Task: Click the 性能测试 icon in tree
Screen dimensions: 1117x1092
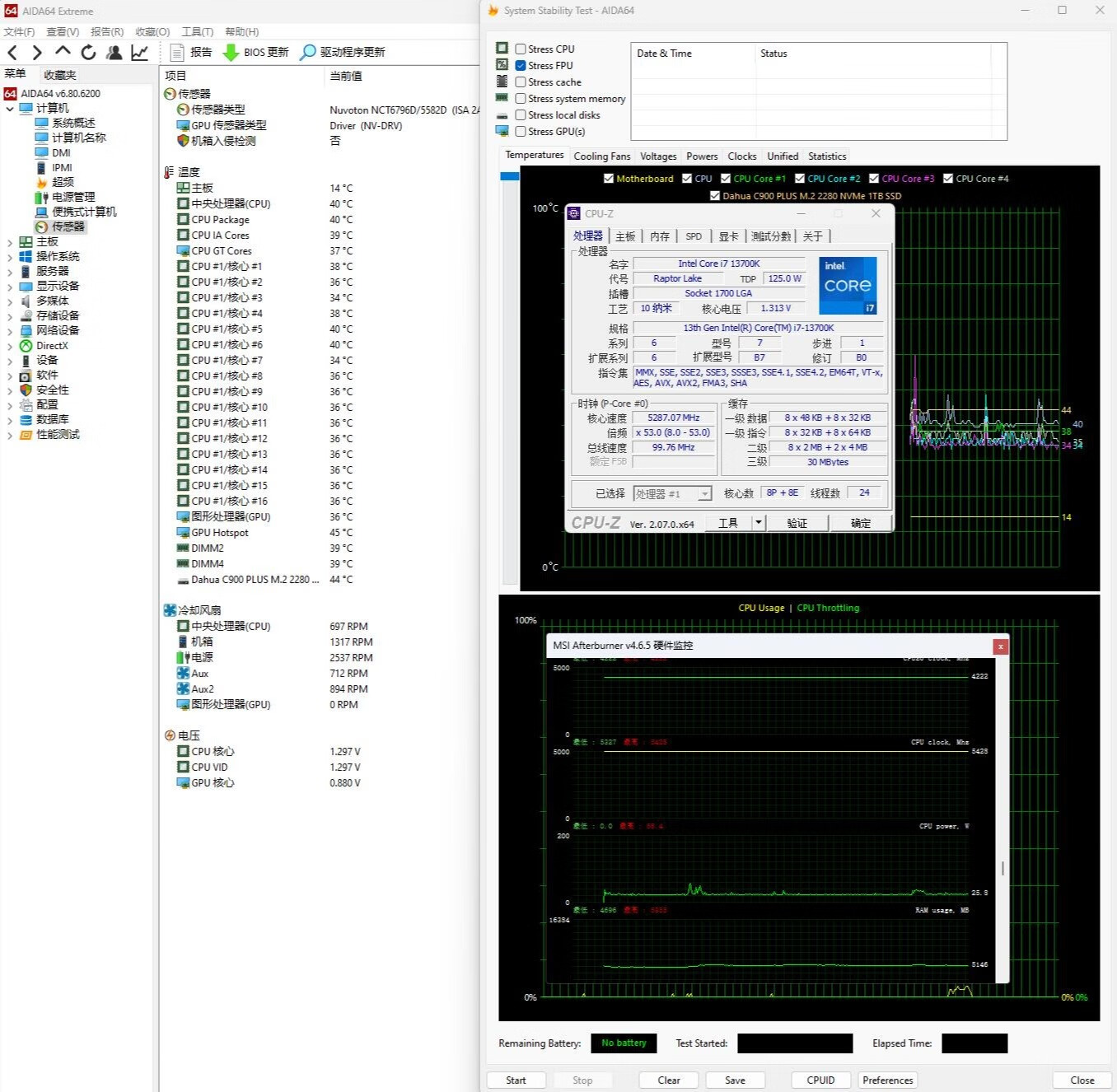Action: [26, 434]
